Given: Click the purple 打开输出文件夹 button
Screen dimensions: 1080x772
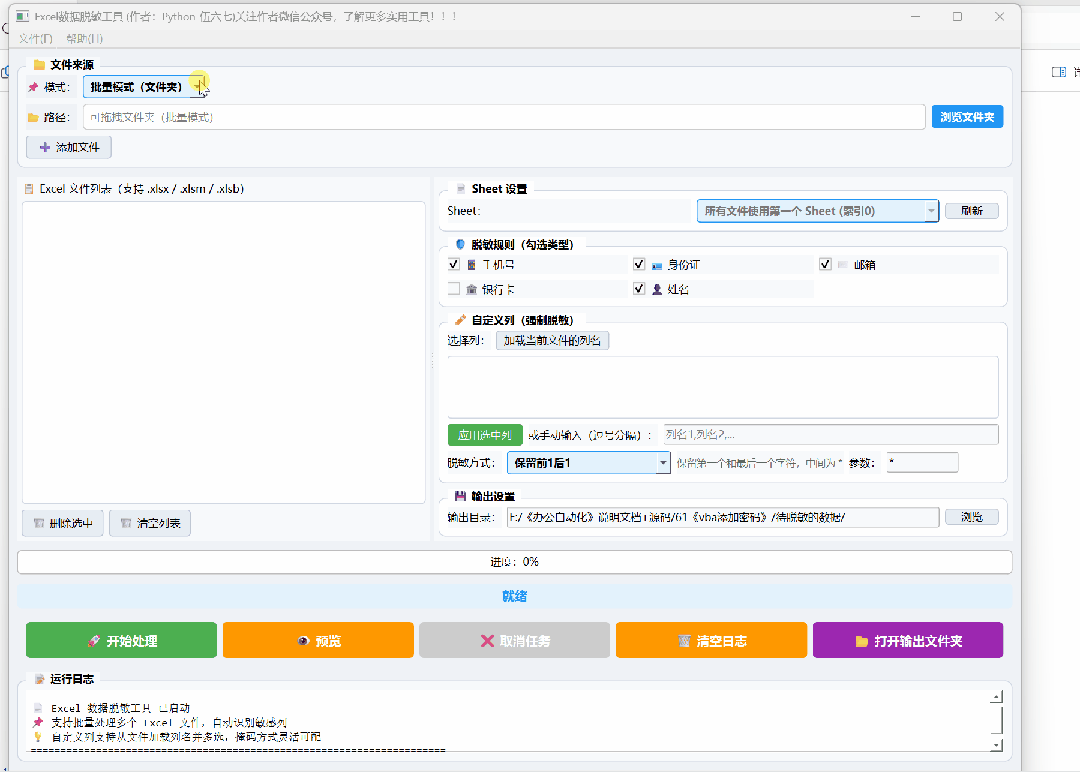Looking at the screenshot, I should pyautogui.click(x=908, y=640).
